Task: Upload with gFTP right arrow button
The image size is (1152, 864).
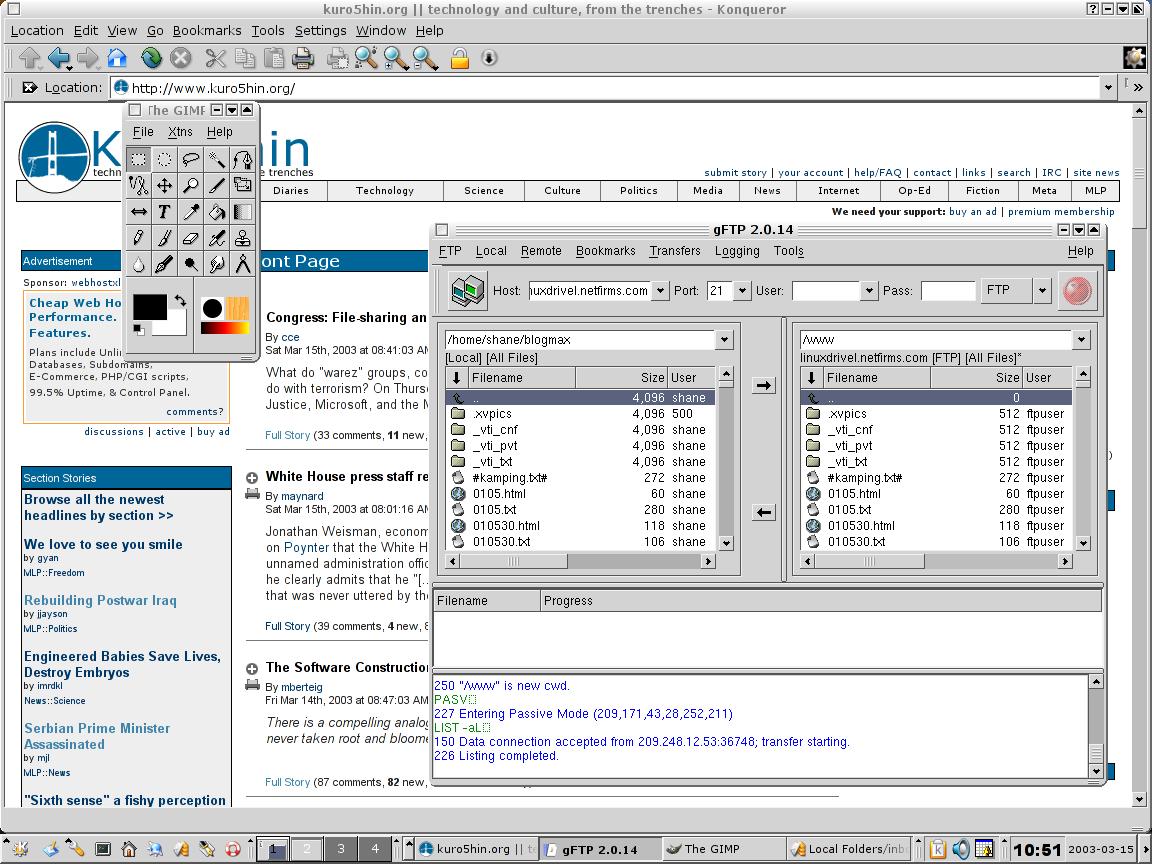Action: point(764,385)
